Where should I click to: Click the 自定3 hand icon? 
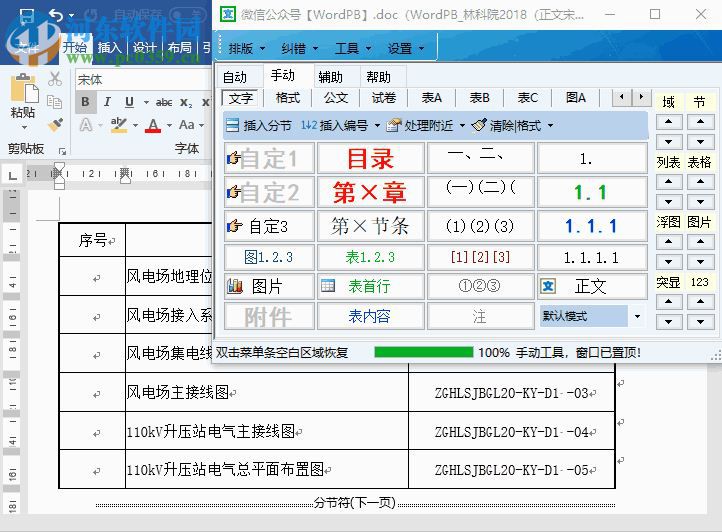tap(234, 226)
